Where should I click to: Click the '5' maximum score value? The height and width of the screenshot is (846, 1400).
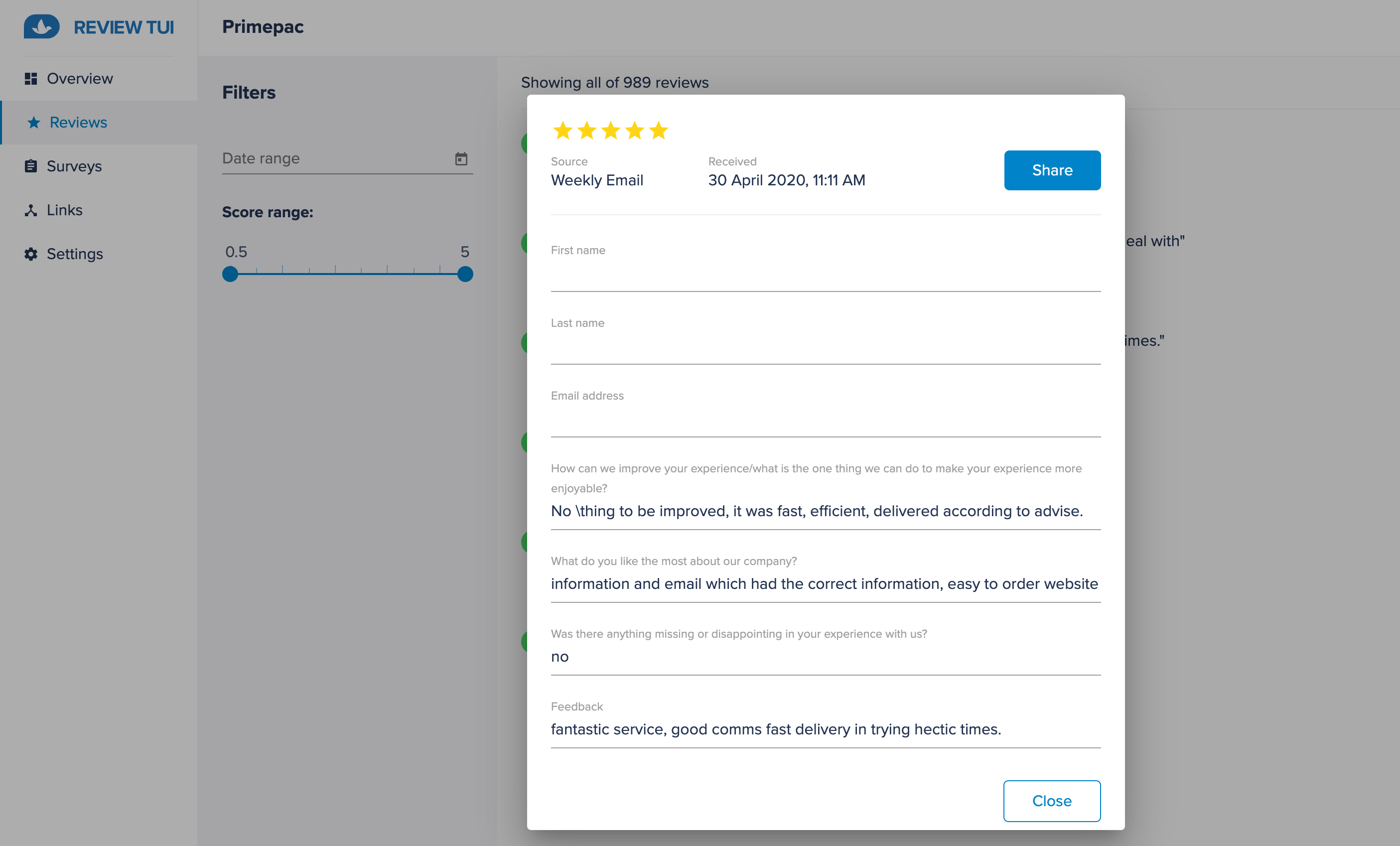pos(465,252)
